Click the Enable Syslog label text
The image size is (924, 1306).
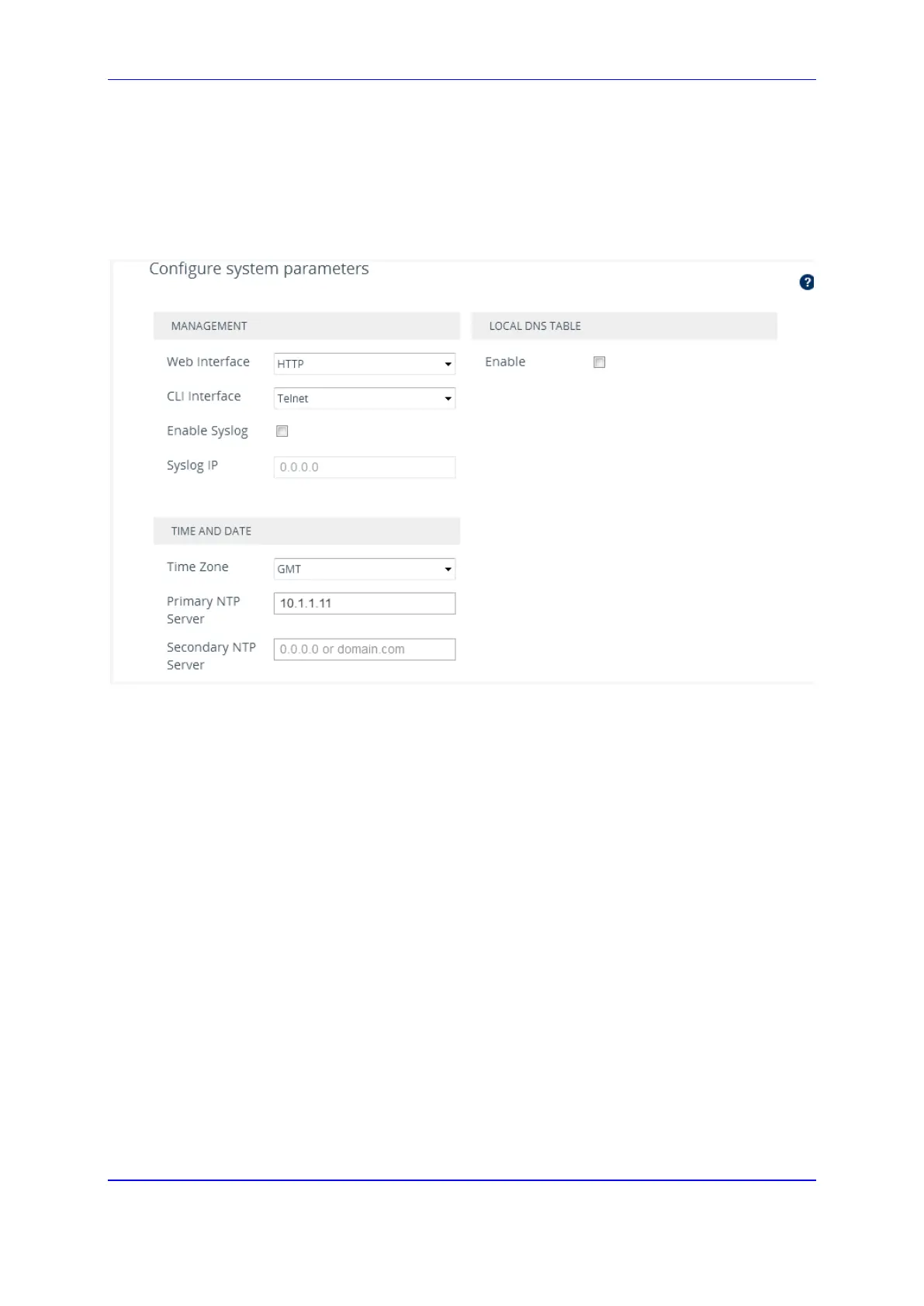(207, 431)
